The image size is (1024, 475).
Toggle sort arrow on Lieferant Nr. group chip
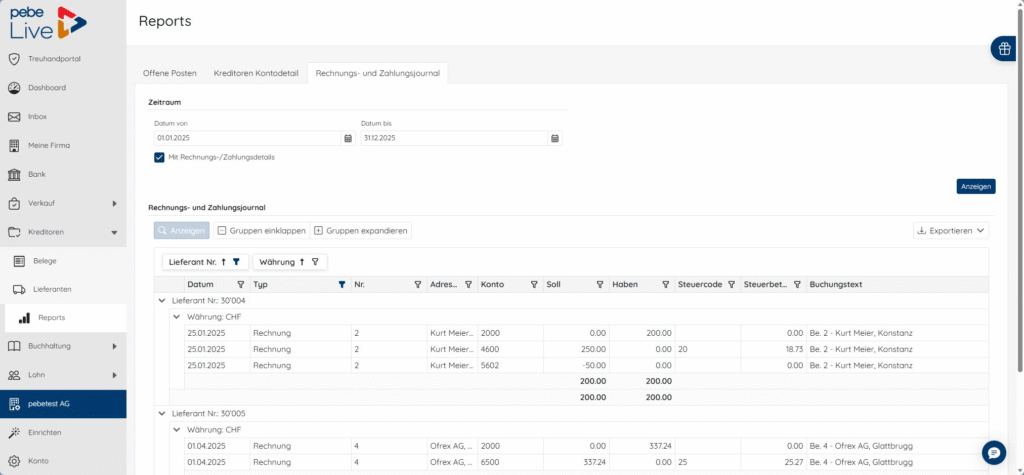pyautogui.click(x=223, y=262)
